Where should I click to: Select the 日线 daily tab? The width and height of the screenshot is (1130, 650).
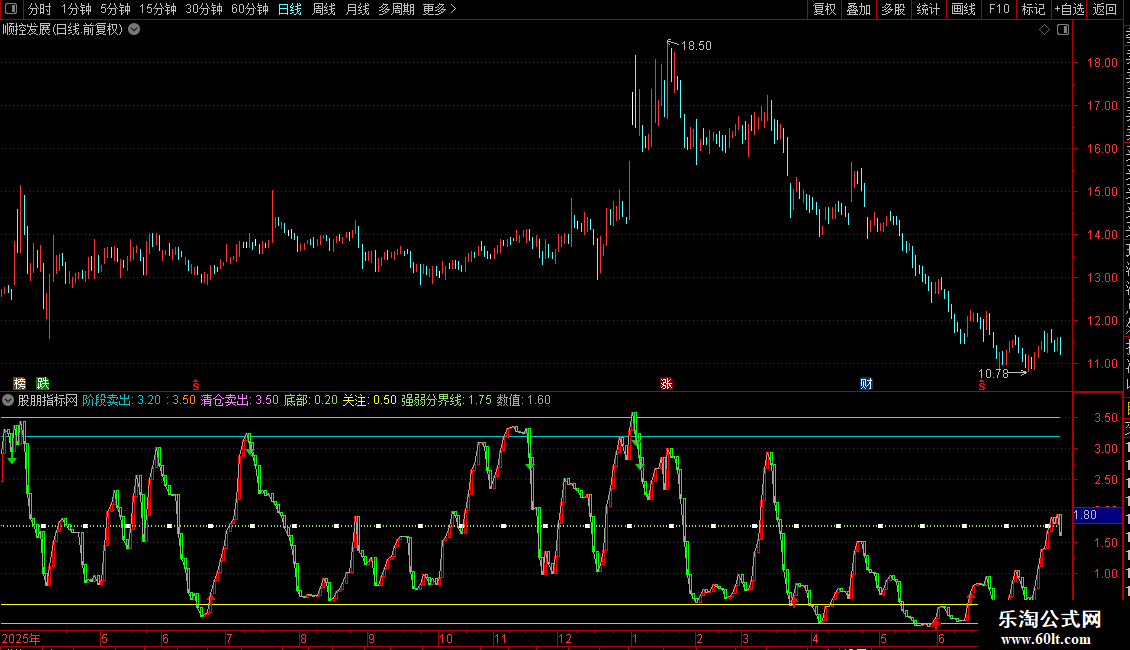tap(290, 9)
